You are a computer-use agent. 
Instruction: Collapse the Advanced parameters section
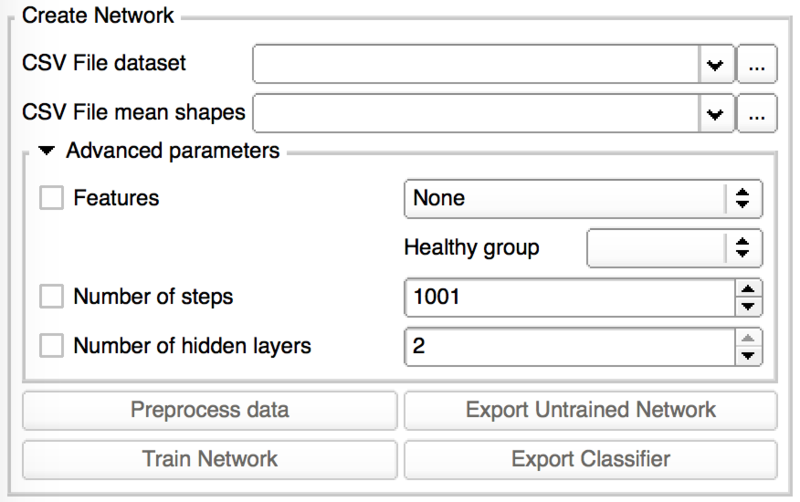click(x=48, y=153)
